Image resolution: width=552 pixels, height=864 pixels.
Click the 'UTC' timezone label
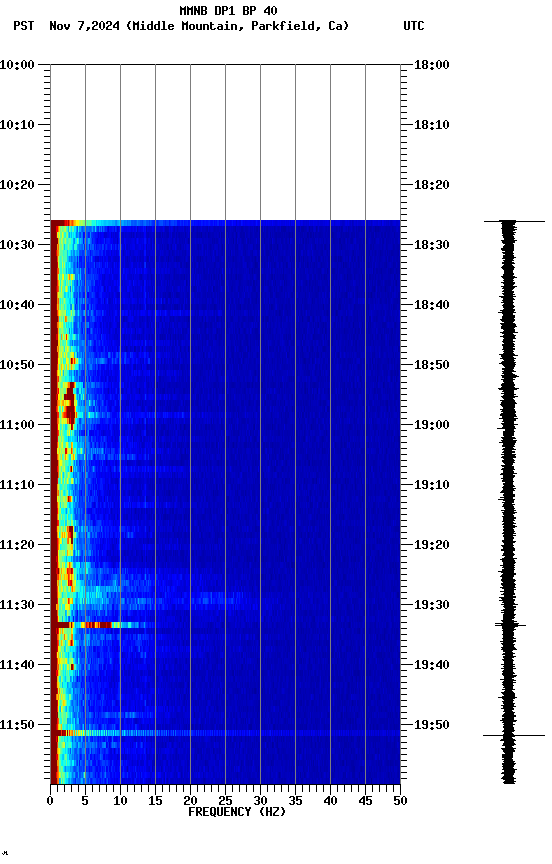pyautogui.click(x=414, y=26)
